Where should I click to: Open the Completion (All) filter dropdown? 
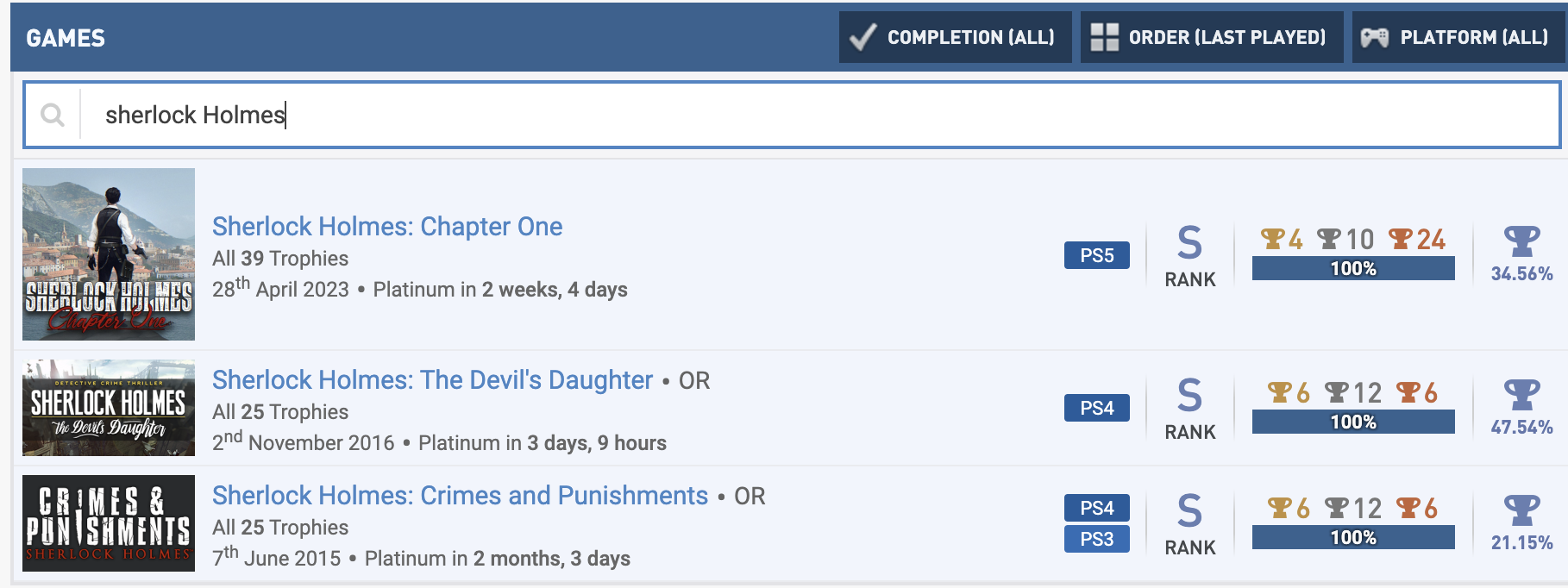tap(956, 37)
